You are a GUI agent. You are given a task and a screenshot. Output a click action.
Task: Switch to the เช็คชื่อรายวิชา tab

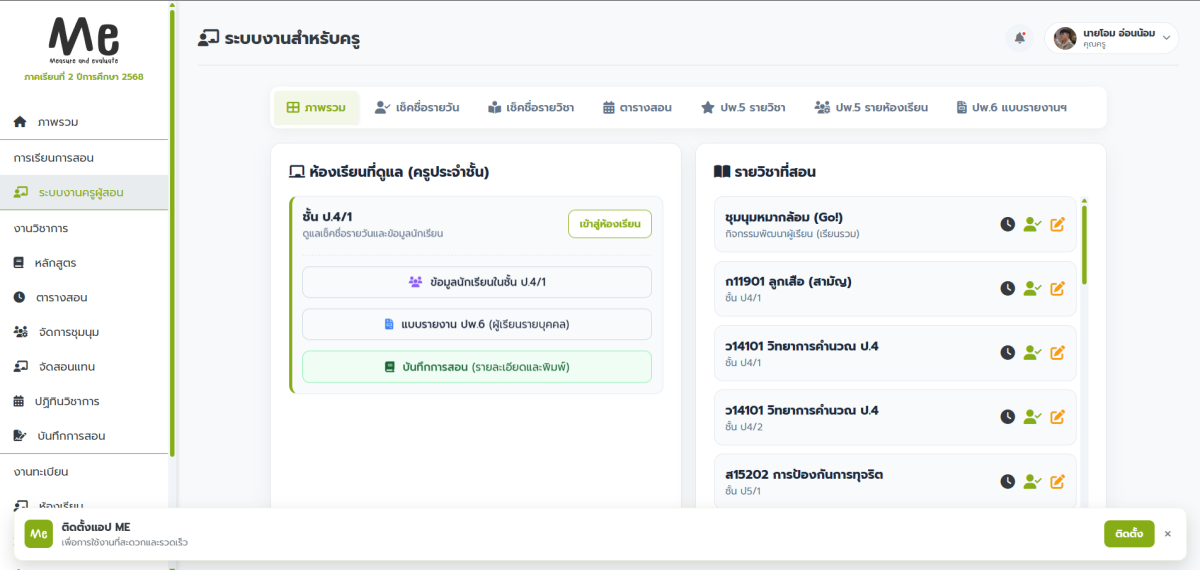click(x=531, y=107)
